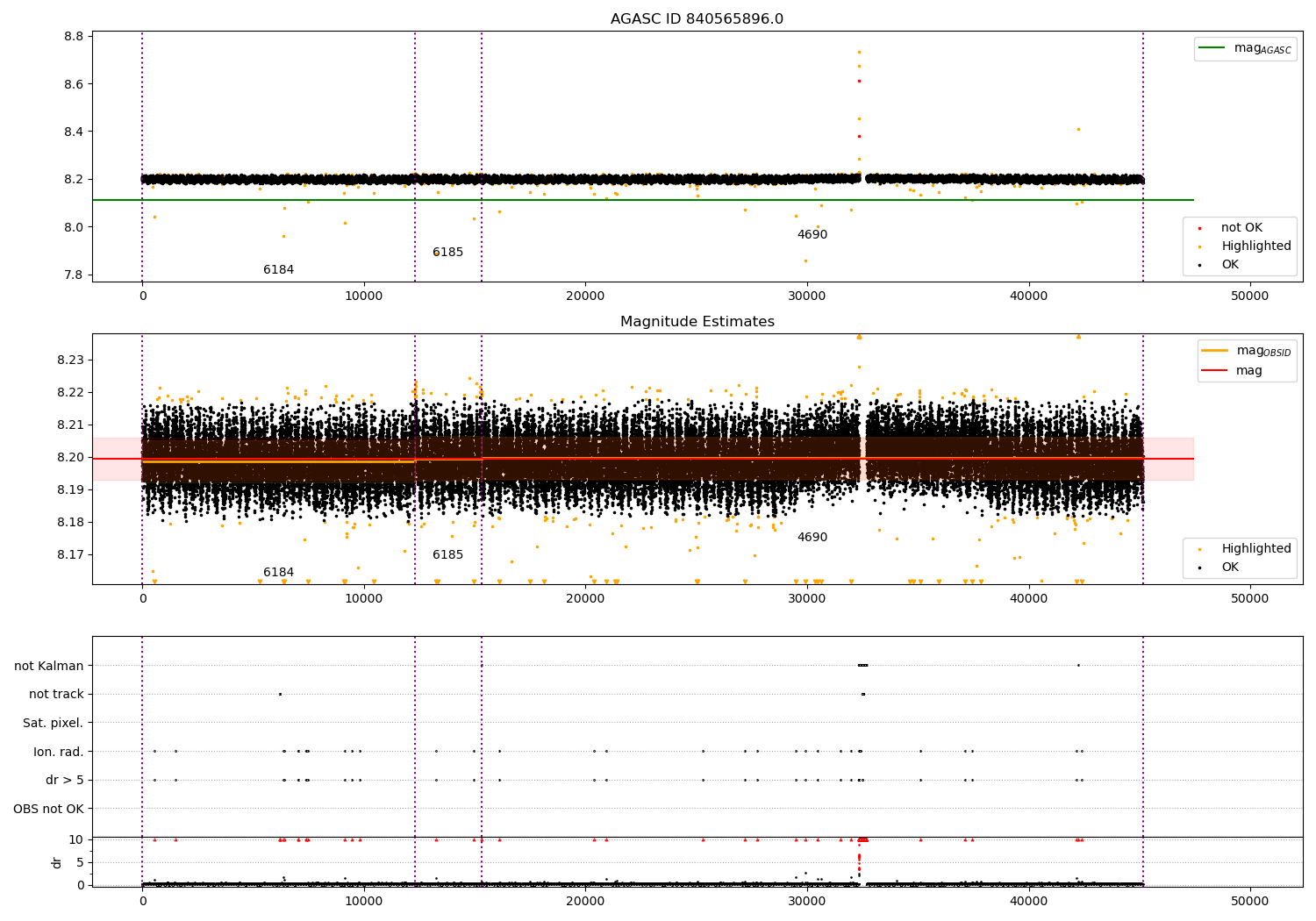Image resolution: width=1316 pixels, height=921 pixels.
Task: Select the mag AGASC legend entry
Action: tap(1245, 48)
